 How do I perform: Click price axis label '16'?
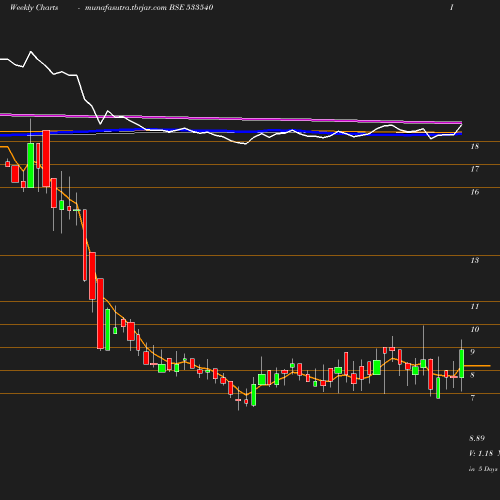[x=475, y=192]
